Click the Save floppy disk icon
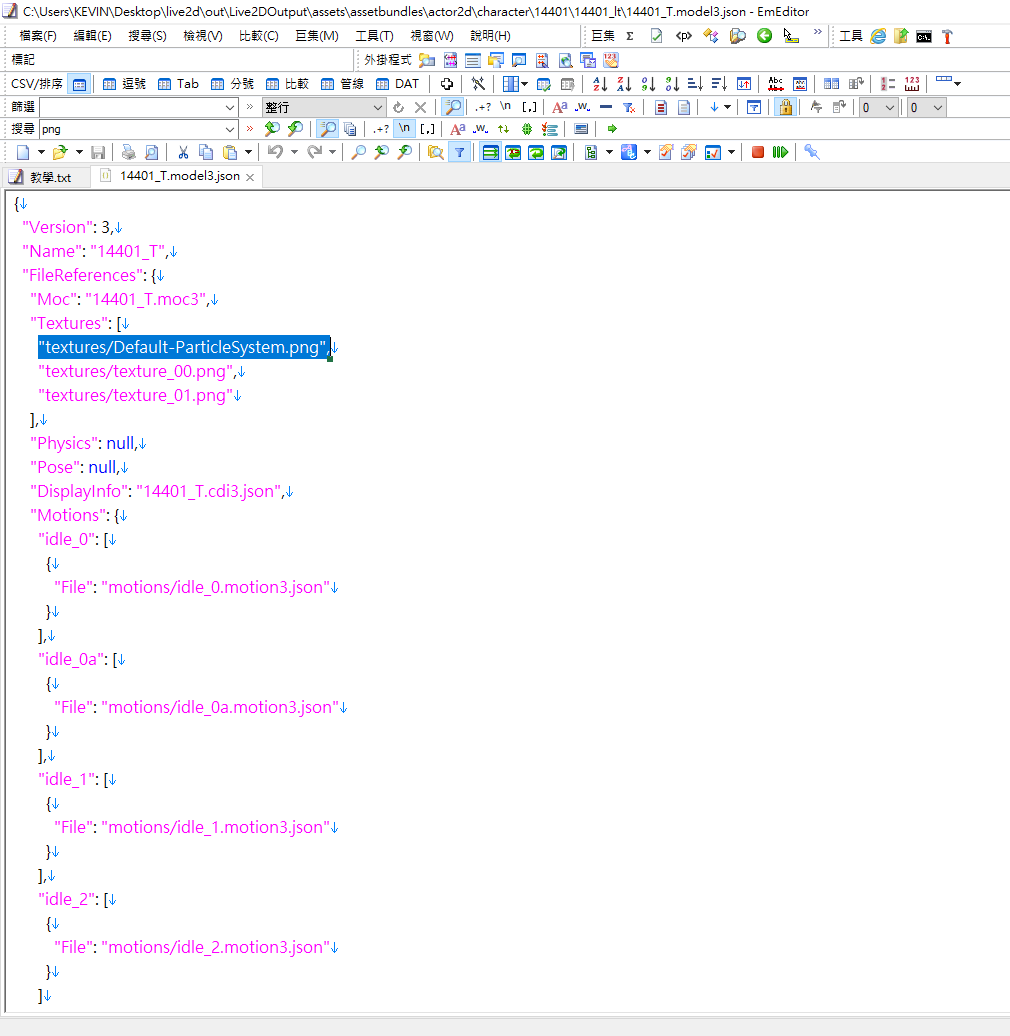Image resolution: width=1010 pixels, height=1036 pixels. tap(98, 152)
